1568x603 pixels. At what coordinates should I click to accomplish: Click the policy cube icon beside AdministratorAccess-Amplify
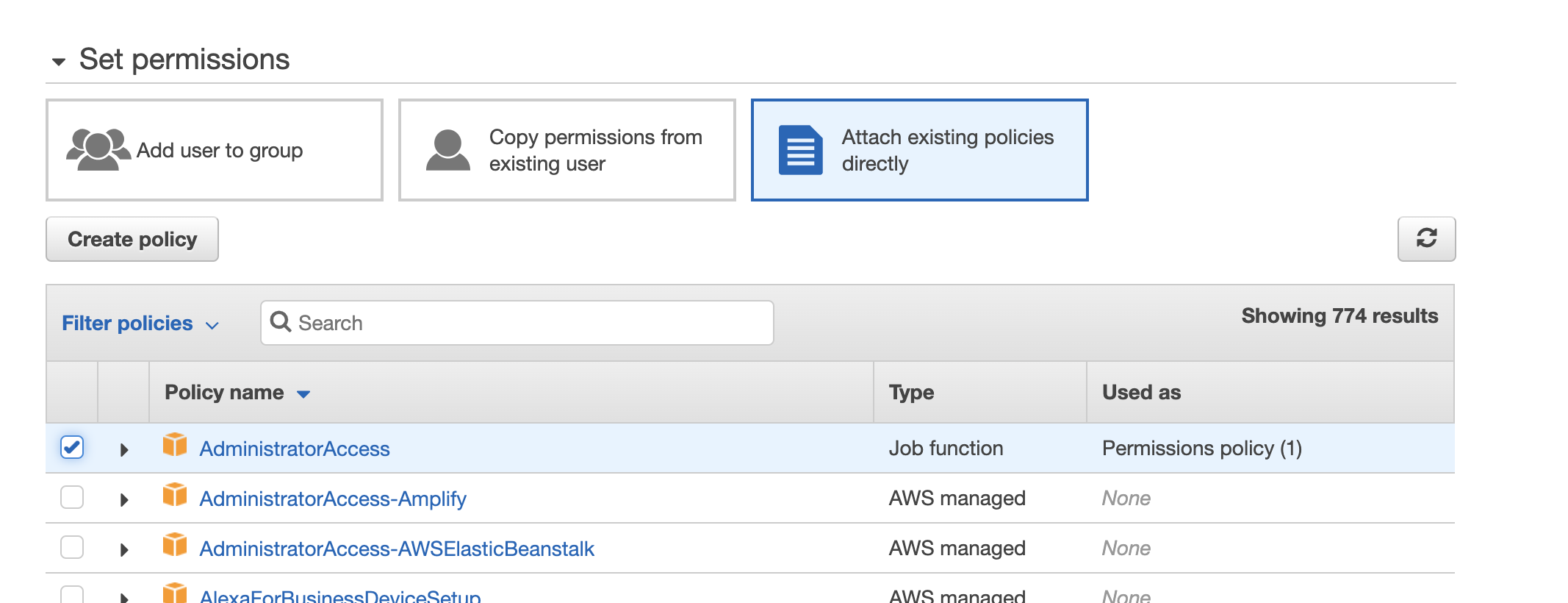pos(175,495)
